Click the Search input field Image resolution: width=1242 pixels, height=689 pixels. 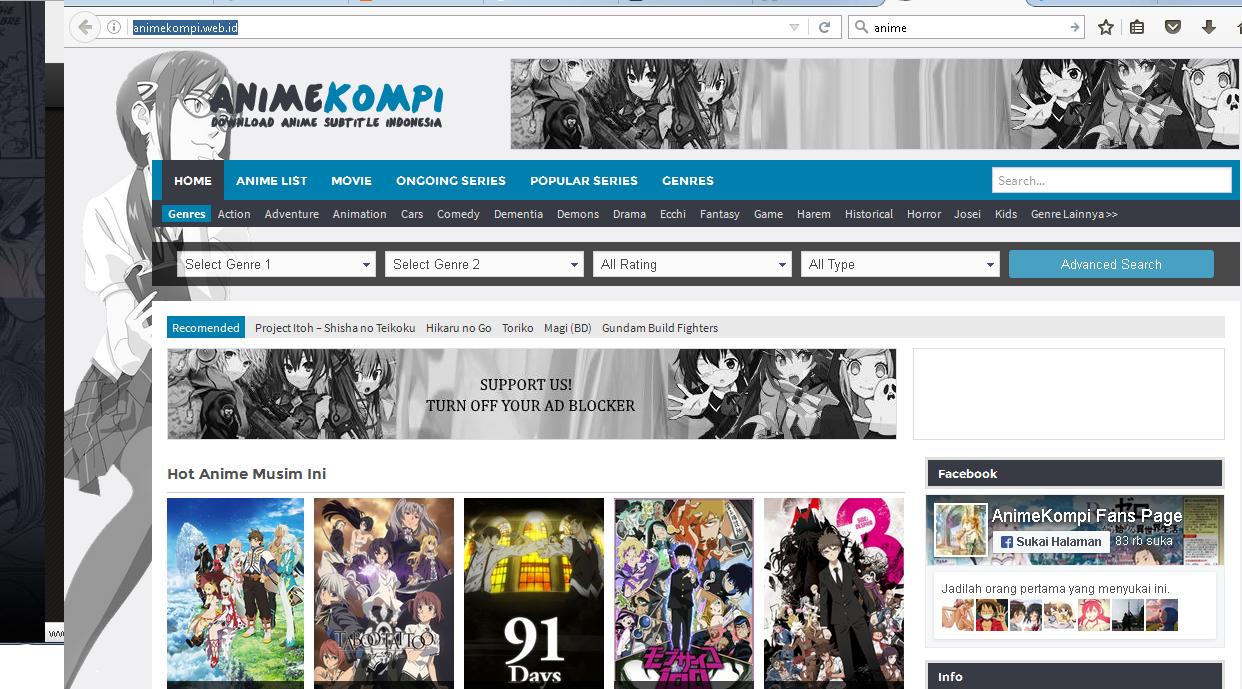(x=1111, y=180)
